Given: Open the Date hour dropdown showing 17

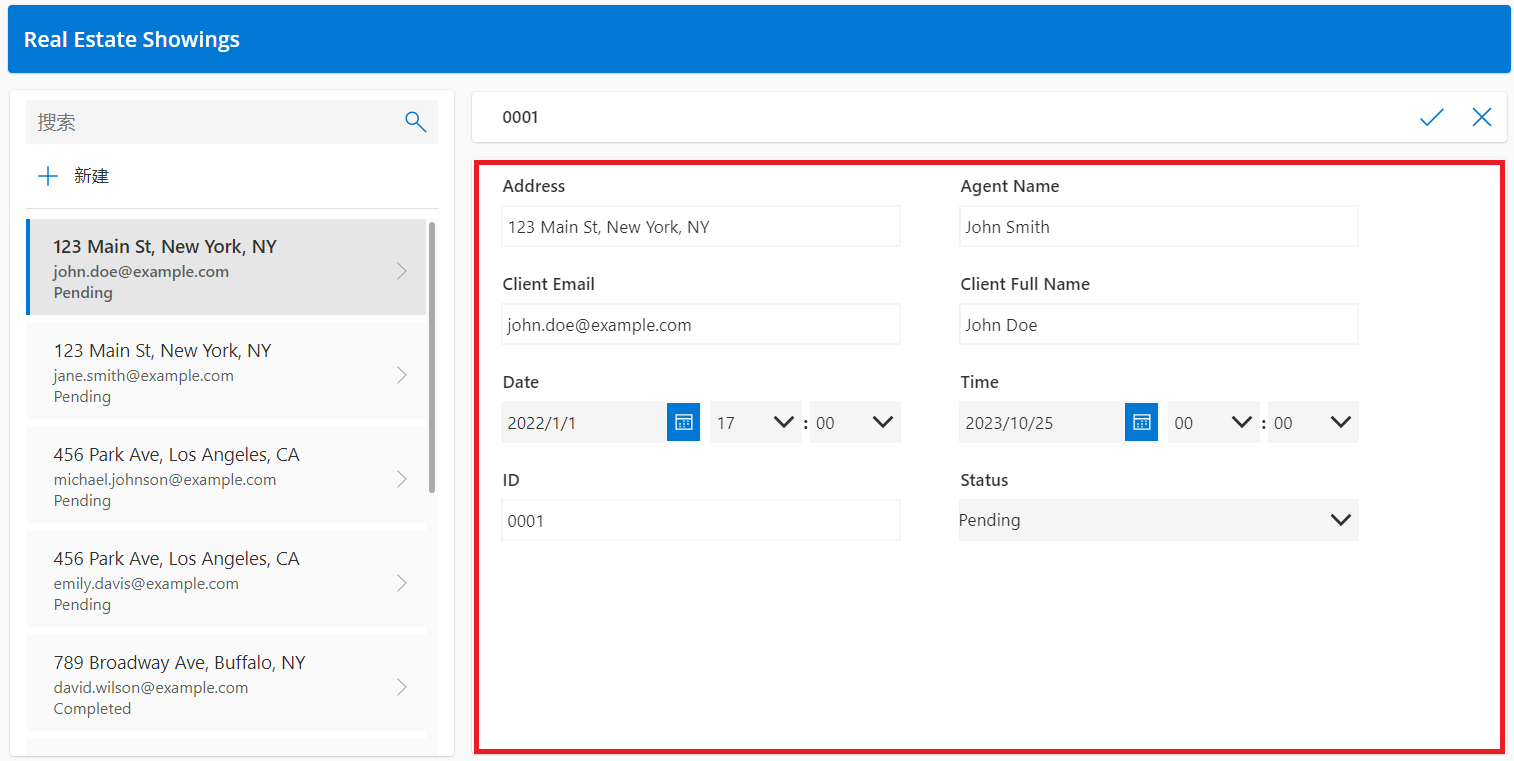Looking at the screenshot, I should [756, 422].
